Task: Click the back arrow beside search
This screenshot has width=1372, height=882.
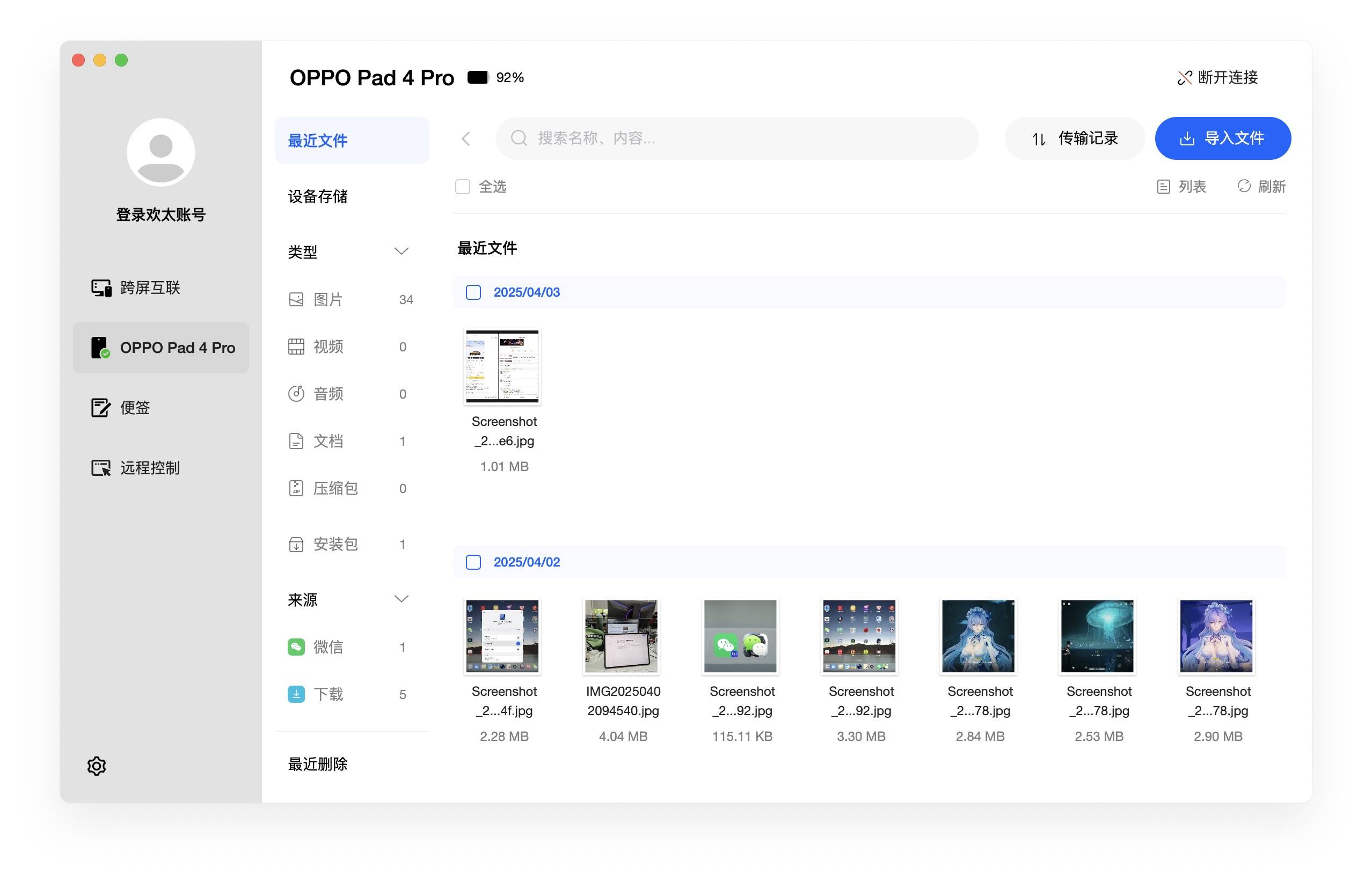Action: tap(466, 138)
